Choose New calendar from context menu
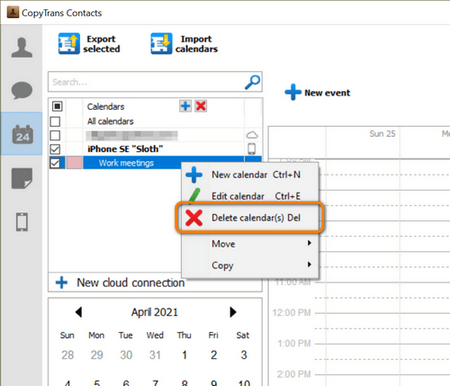Screen dimensions: 450x386 250,175
